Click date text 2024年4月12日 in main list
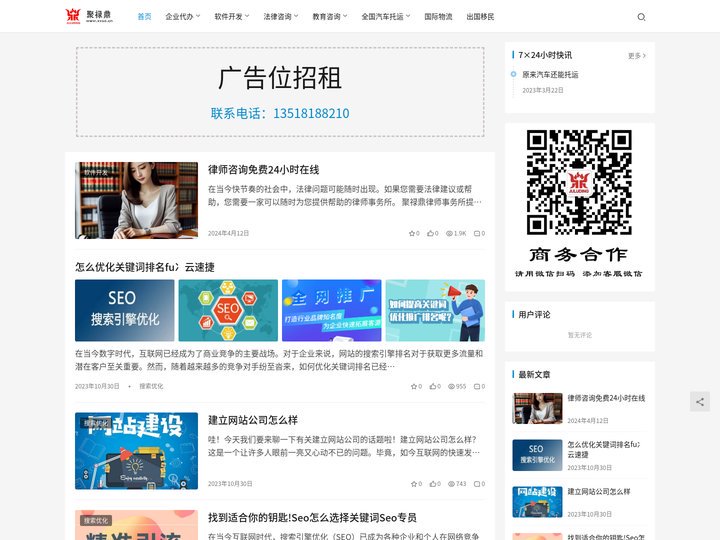This screenshot has height=540, width=720. pyautogui.click(x=228, y=233)
